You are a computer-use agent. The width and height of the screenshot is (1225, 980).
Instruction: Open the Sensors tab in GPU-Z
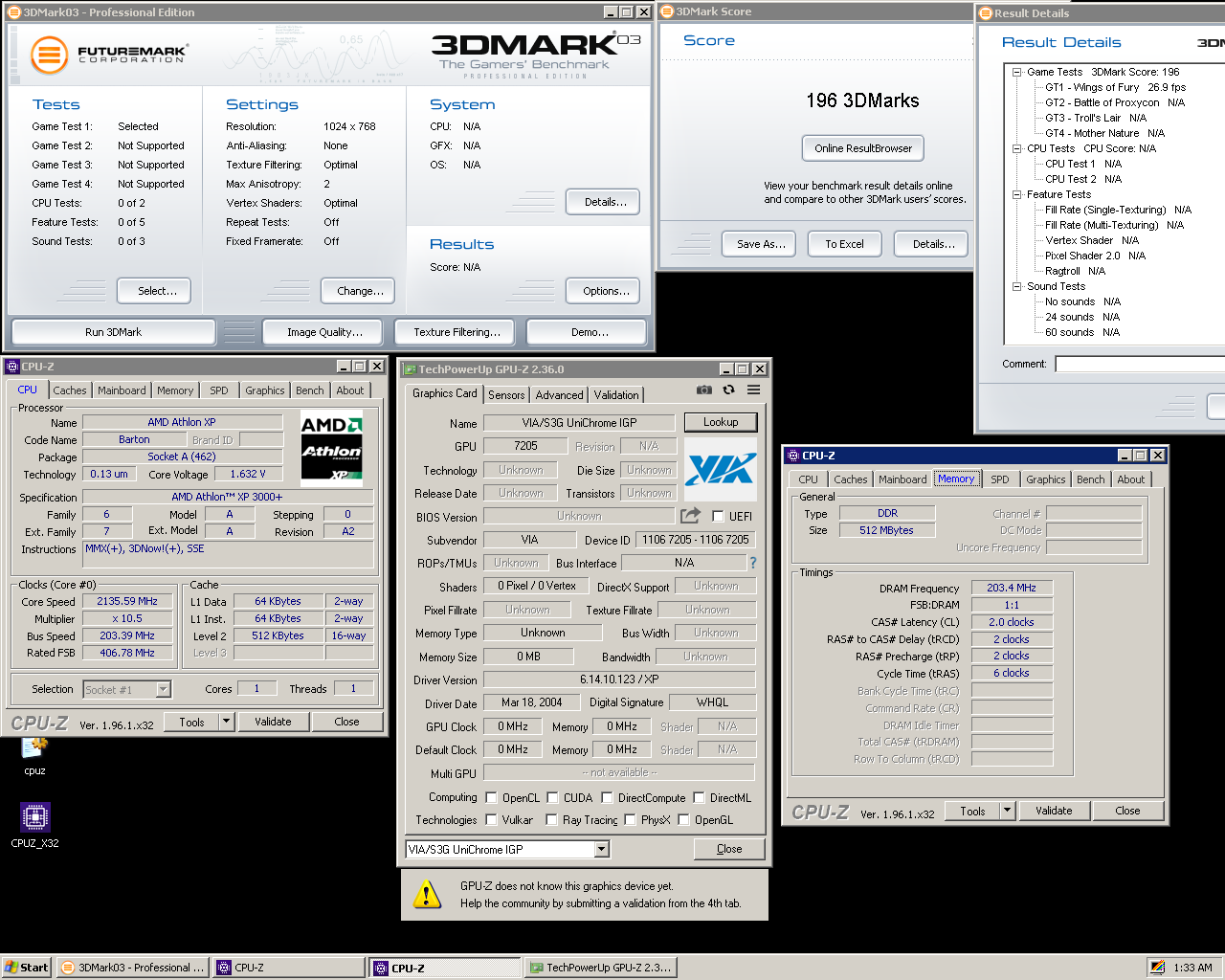[x=506, y=395]
